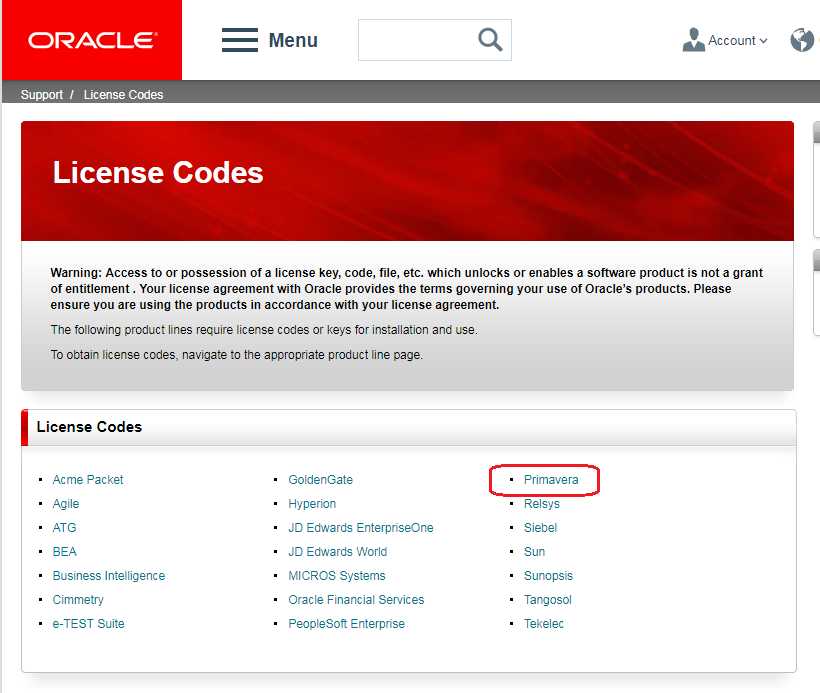This screenshot has height=693, width=820.
Task: Open the globe language icon
Action: (x=802, y=40)
